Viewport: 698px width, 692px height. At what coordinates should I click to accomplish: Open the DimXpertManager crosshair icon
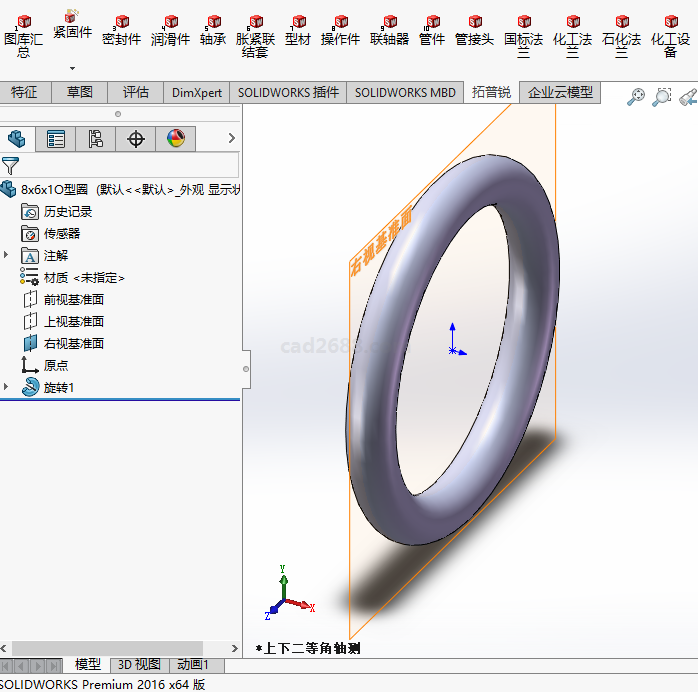[x=136, y=139]
